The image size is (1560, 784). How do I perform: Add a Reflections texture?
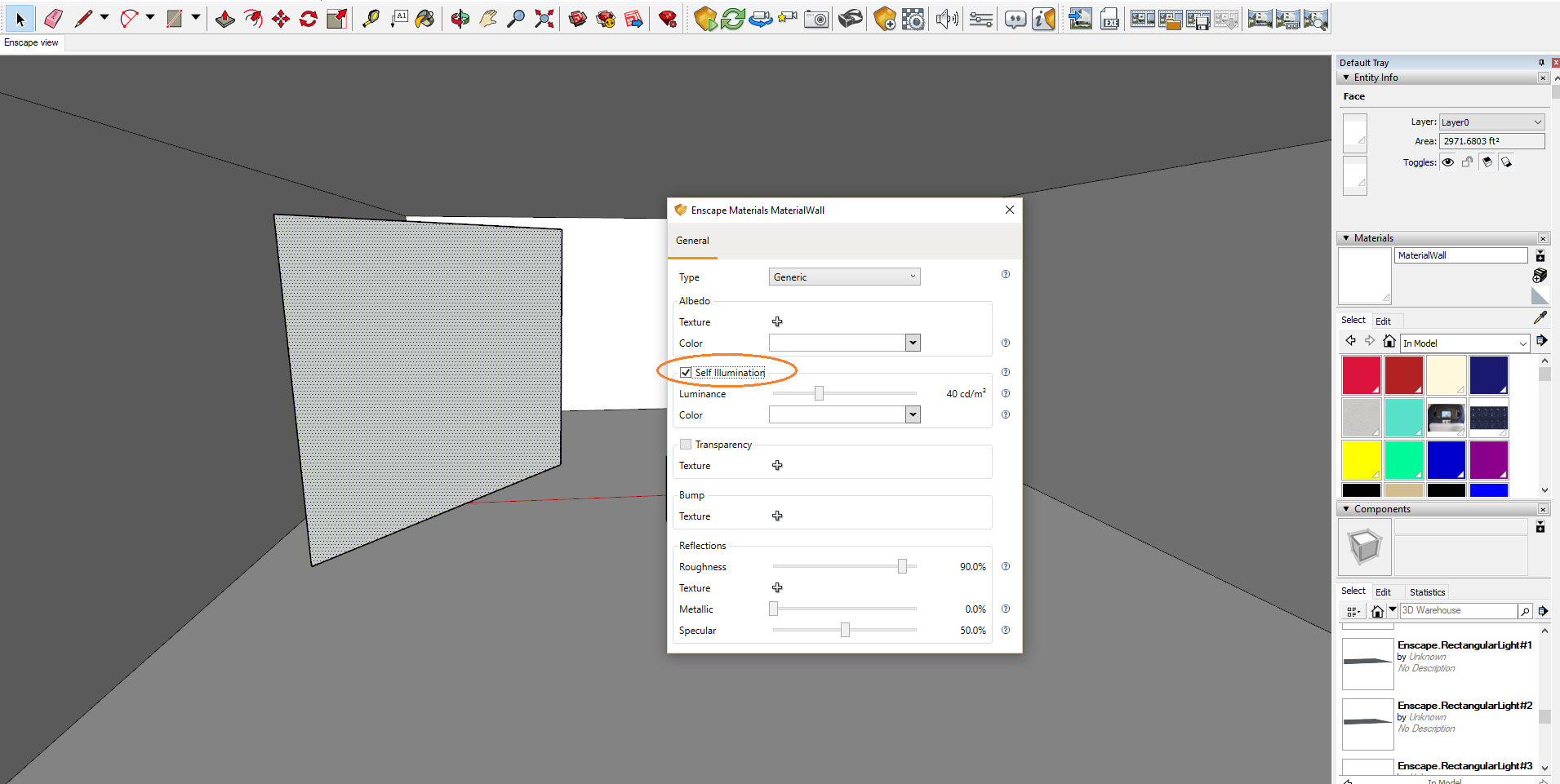[777, 588]
